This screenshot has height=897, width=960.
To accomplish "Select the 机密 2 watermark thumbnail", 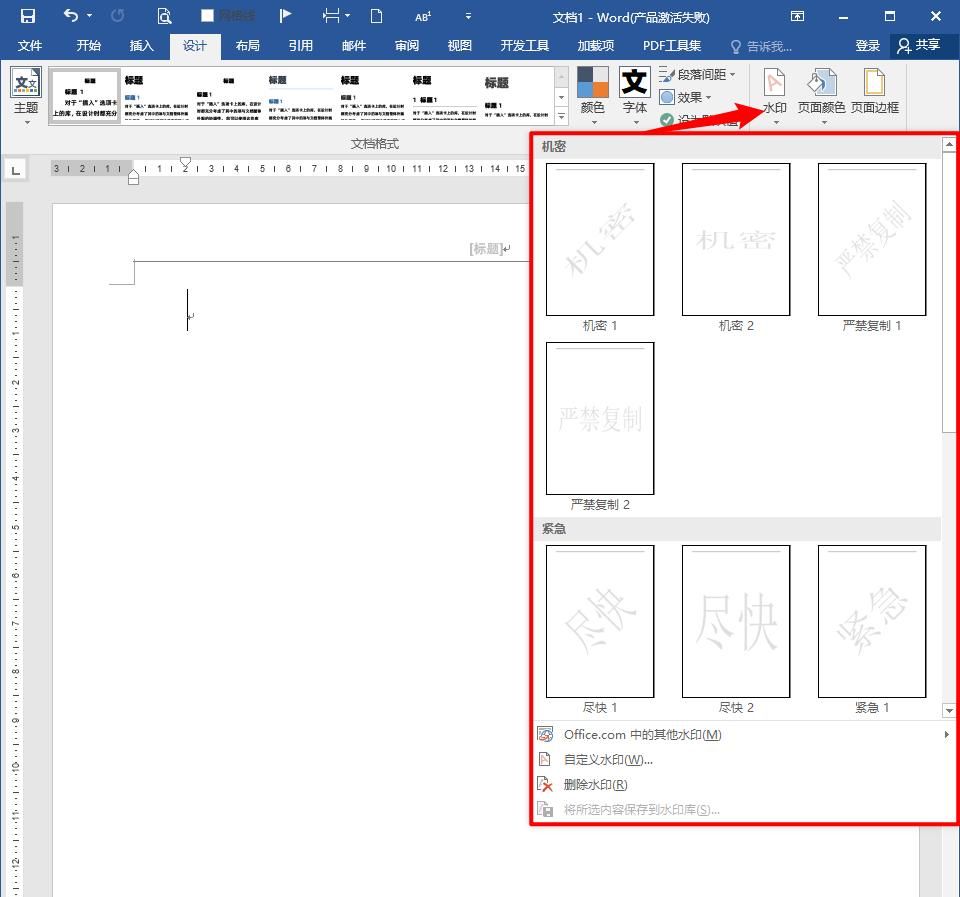I will coord(736,239).
